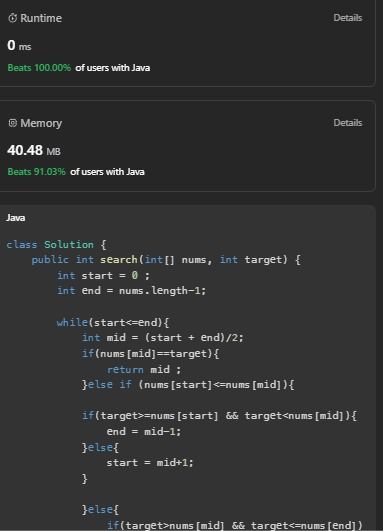Click the Java language label above code
The image size is (383, 531).
click(x=16, y=217)
